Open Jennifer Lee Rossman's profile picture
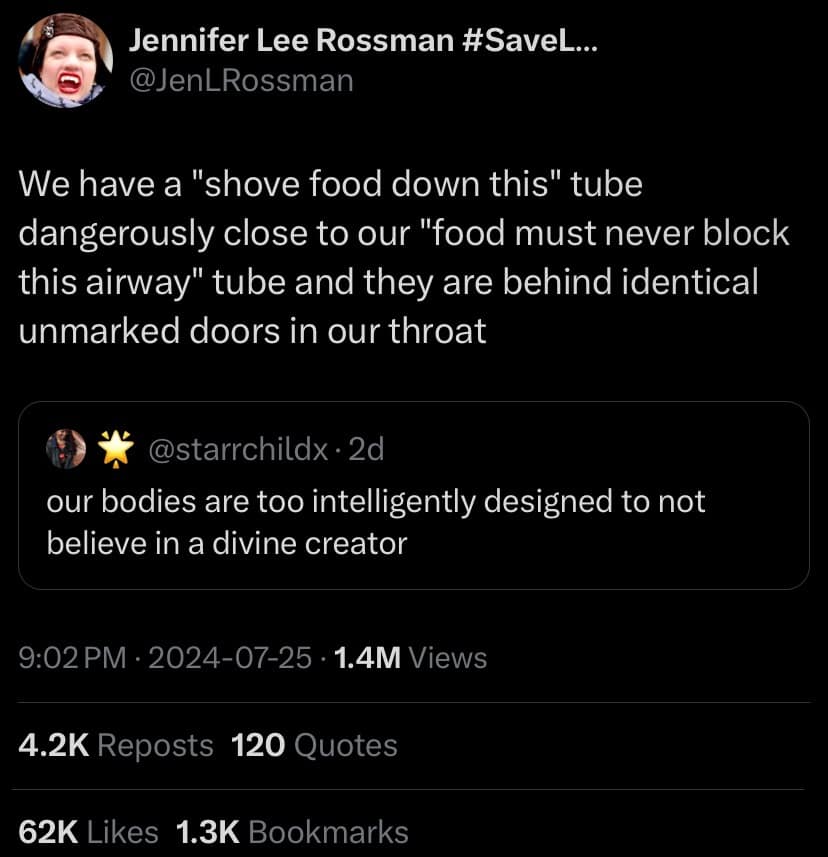Image resolution: width=828 pixels, height=857 pixels. [64, 61]
